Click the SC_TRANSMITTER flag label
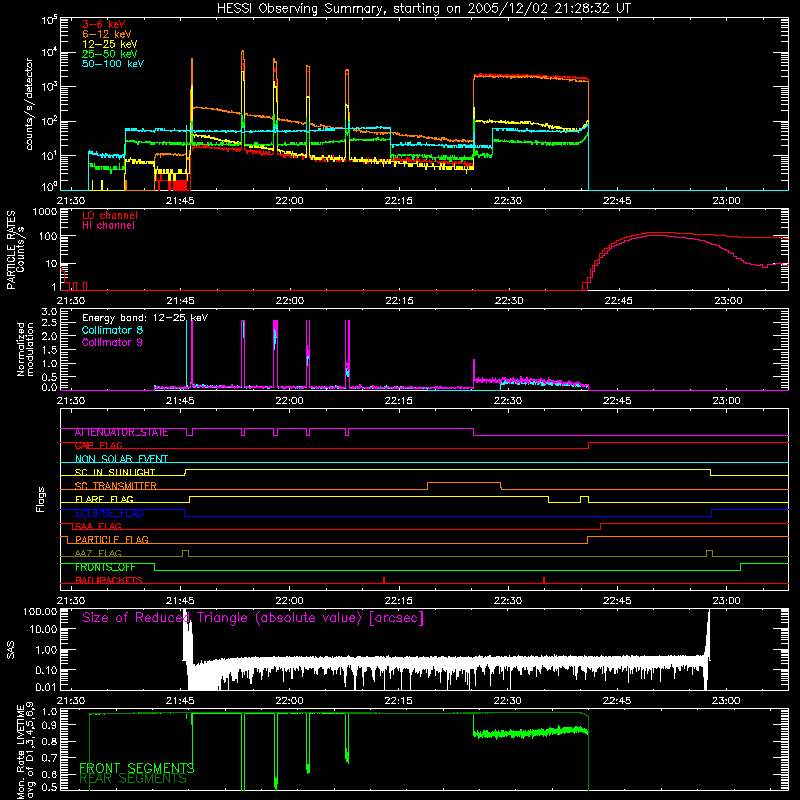The height and width of the screenshot is (800, 800). tap(116, 486)
